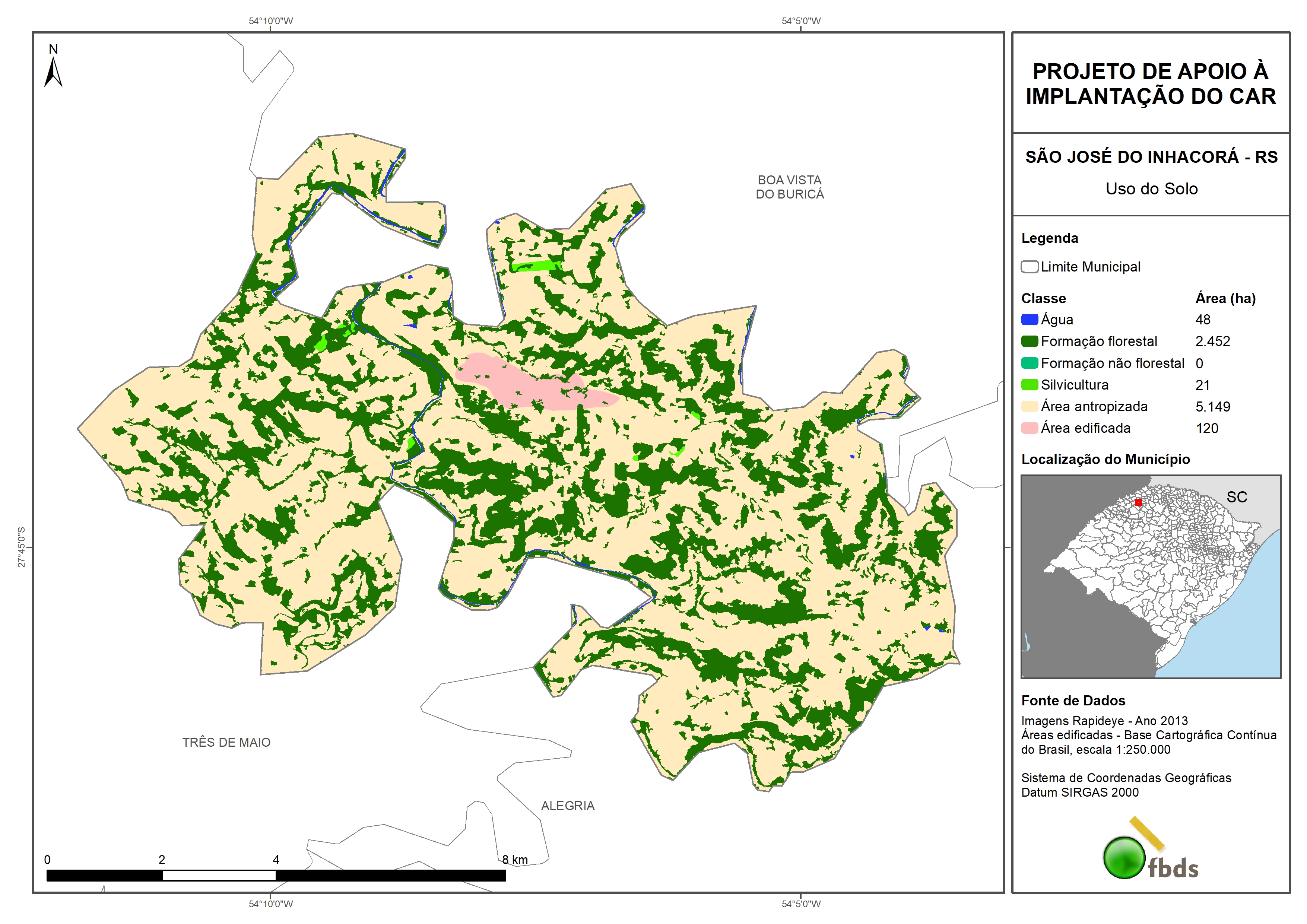Click the SC label on inset map
Viewport: 1307px width, 924px height.
pos(1236,497)
